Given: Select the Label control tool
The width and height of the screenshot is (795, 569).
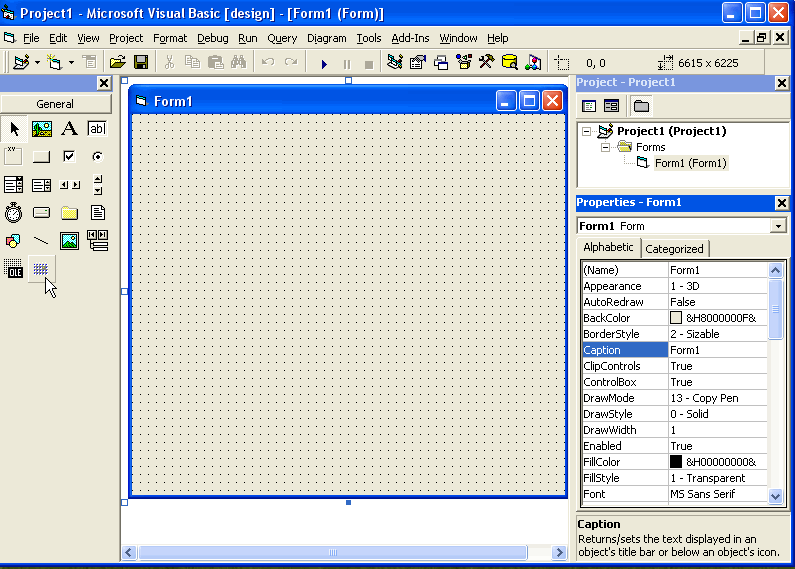Looking at the screenshot, I should pos(69,129).
